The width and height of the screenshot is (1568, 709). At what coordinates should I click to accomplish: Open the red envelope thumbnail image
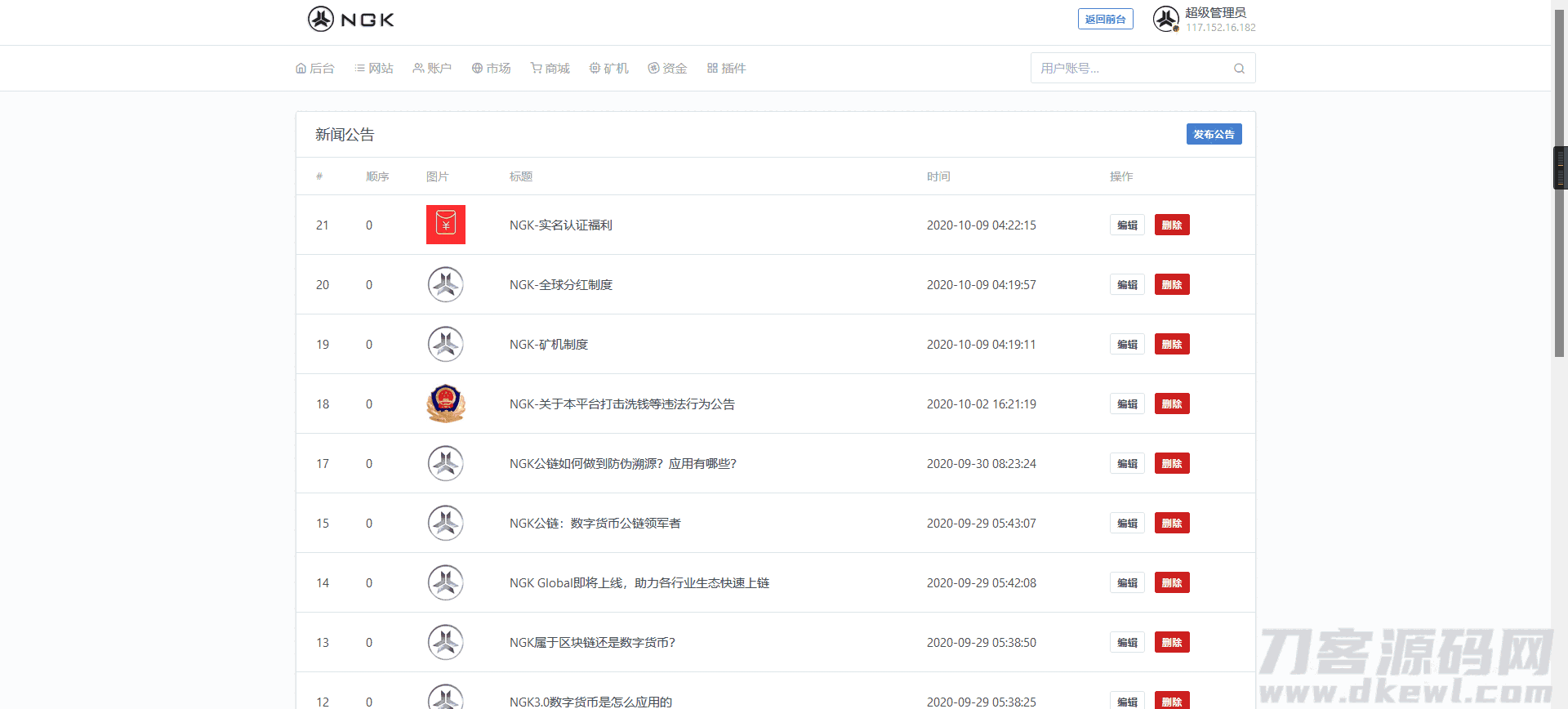click(x=445, y=225)
